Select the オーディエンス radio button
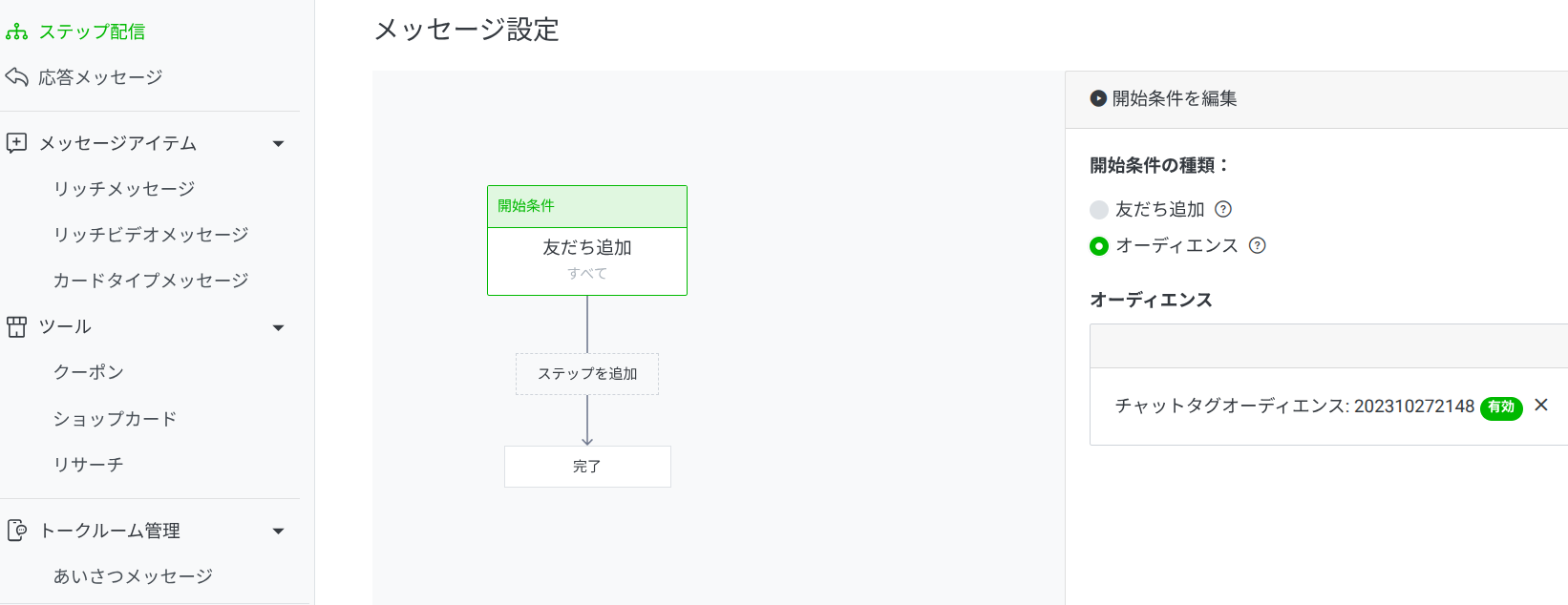1568x605 pixels. tap(1099, 246)
